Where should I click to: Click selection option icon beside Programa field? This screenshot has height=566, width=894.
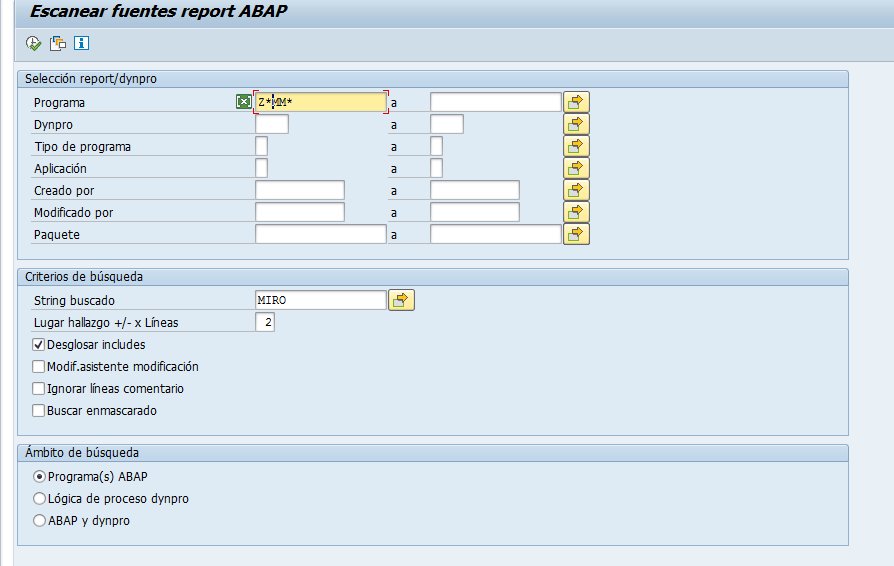point(243,102)
